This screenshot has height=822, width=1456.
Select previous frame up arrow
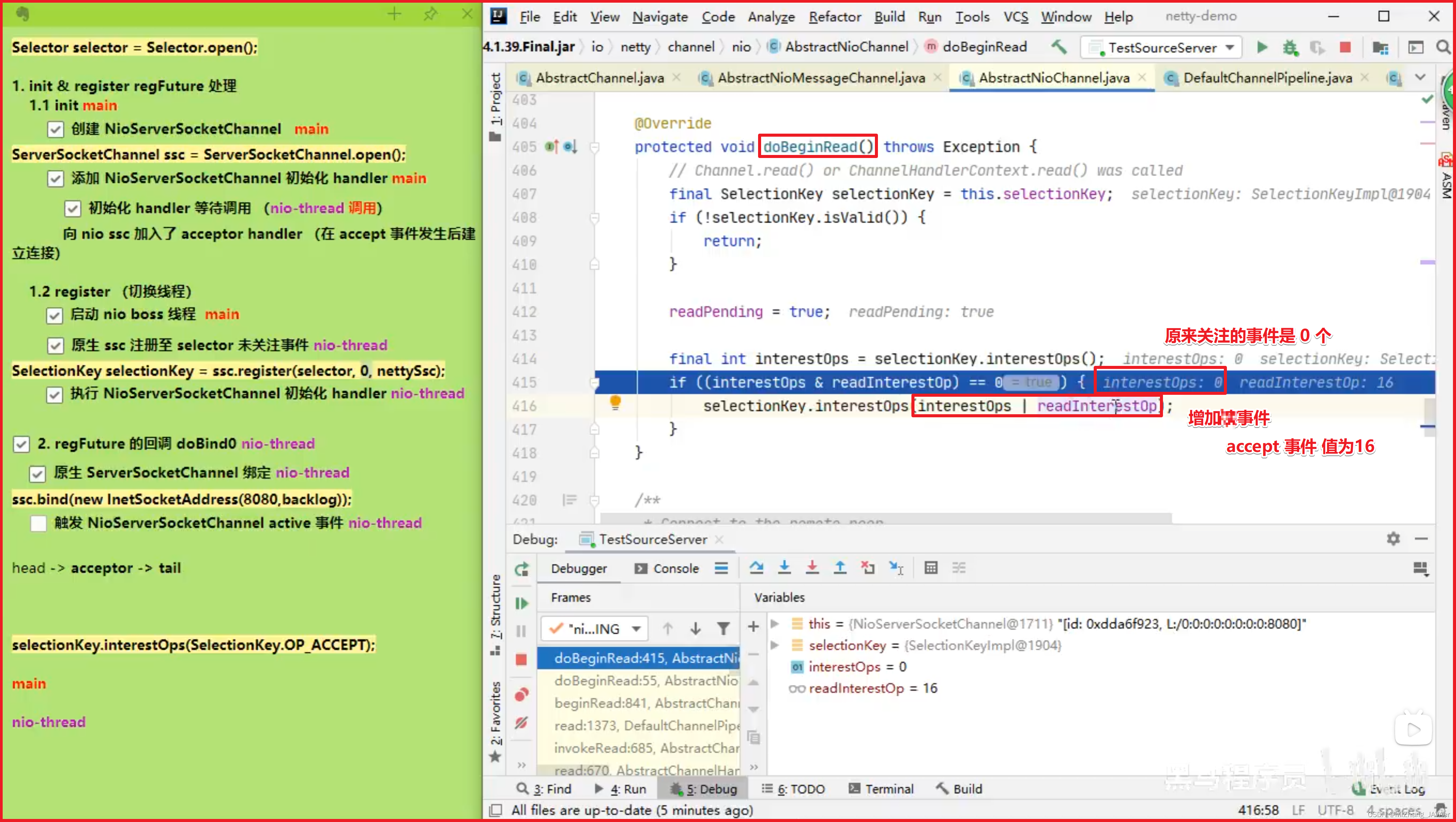tap(667, 628)
